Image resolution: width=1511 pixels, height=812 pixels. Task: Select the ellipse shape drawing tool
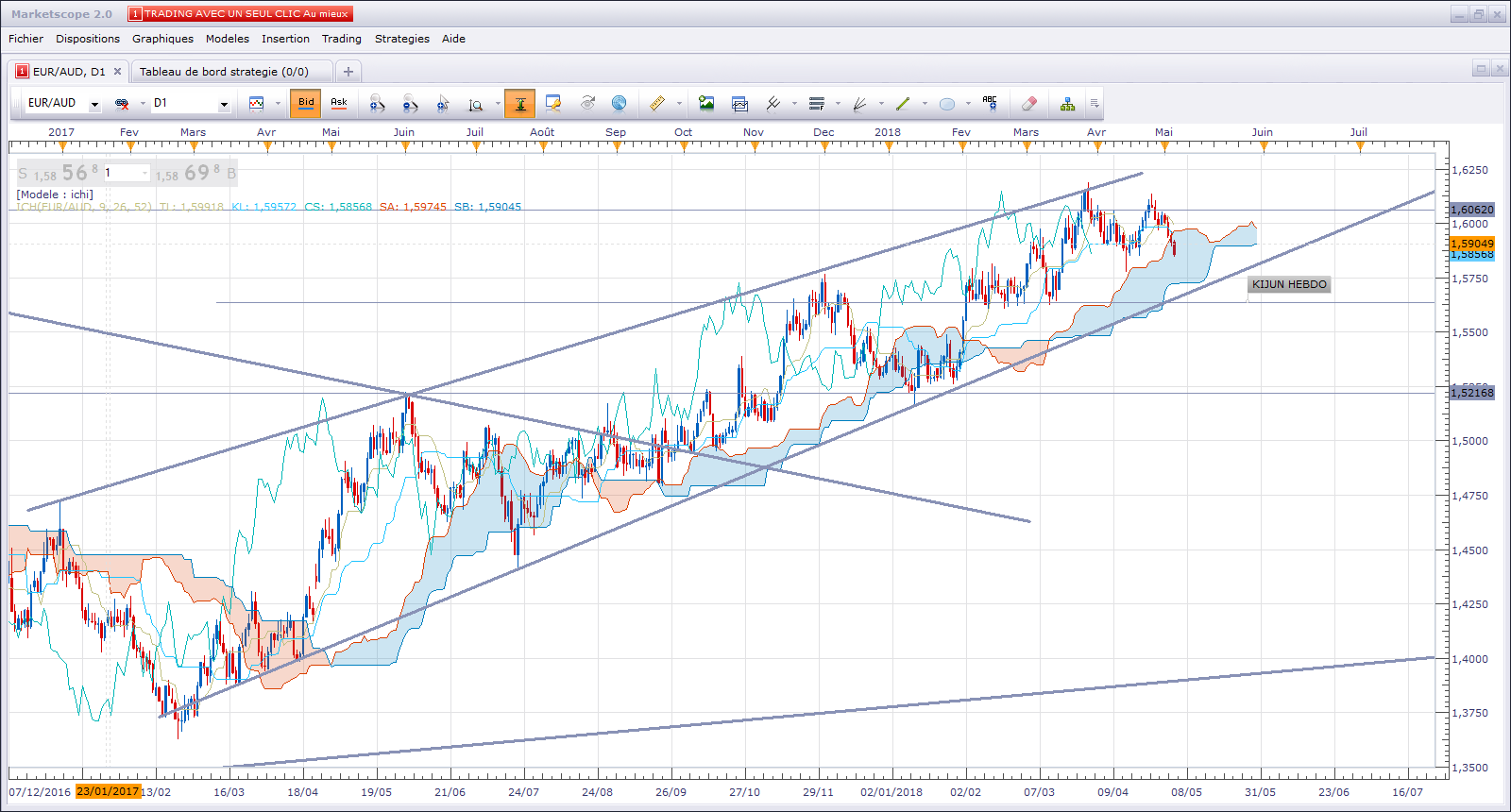pos(947,104)
